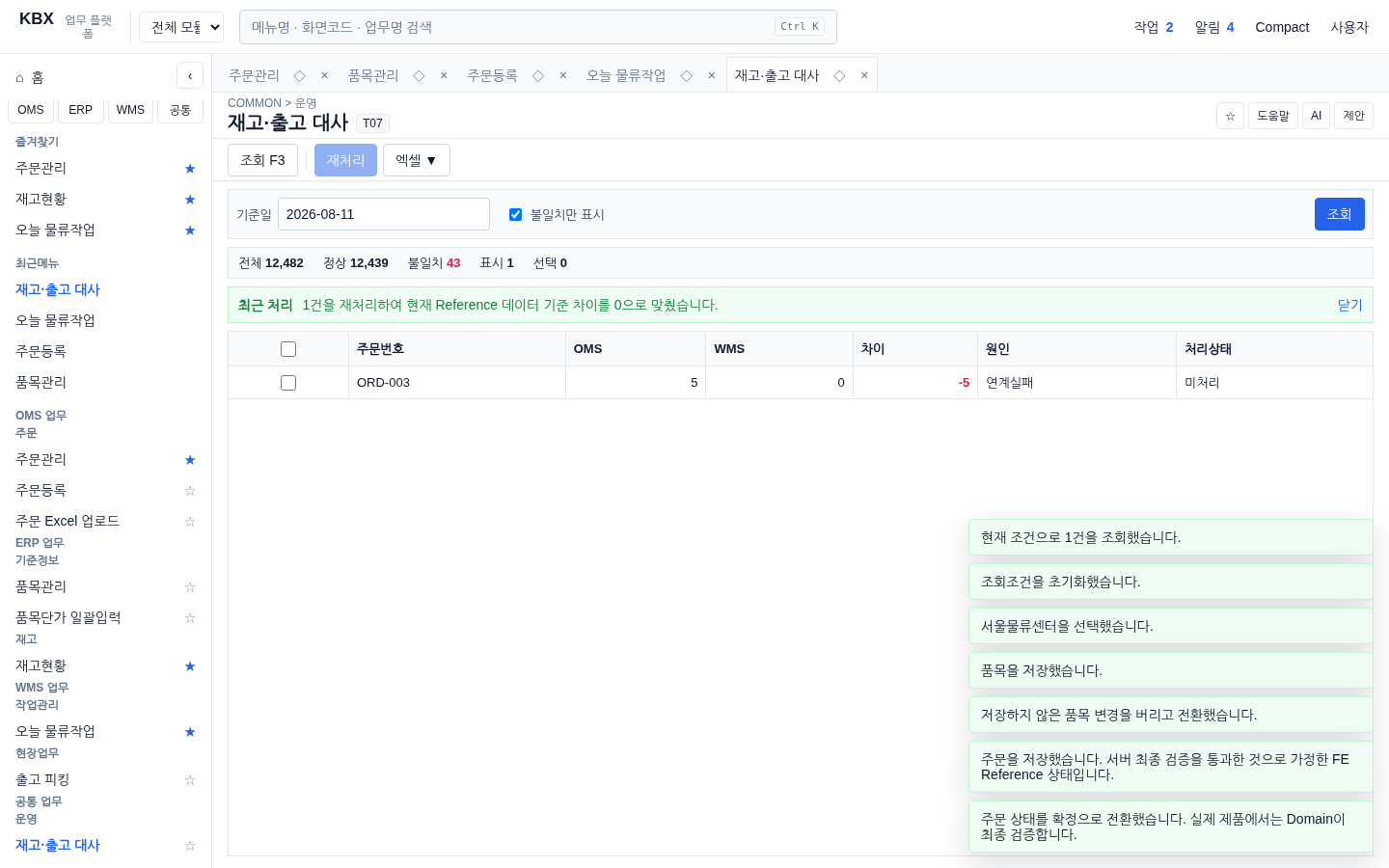Click the star favorite icon in page header

(x=1230, y=116)
